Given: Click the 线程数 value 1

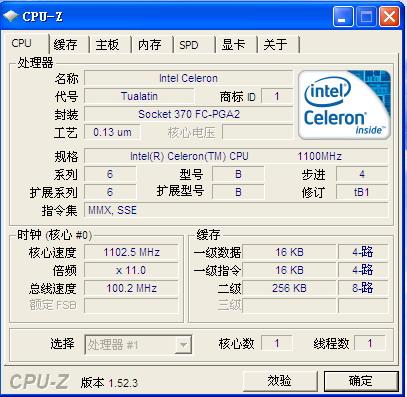Looking at the screenshot, I should (370, 344).
